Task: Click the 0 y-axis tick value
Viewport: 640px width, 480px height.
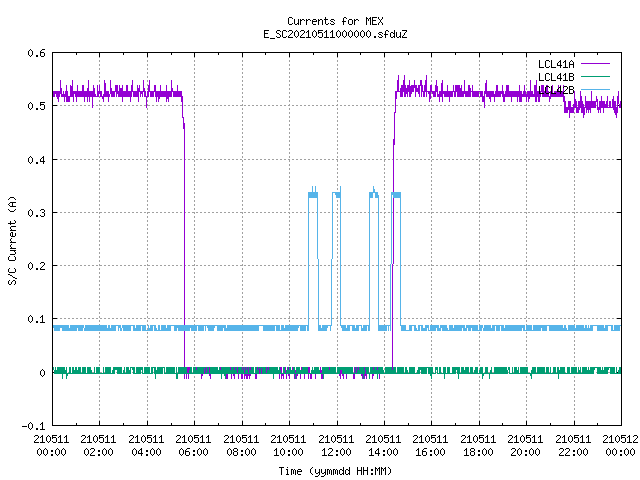Action: pos(42,373)
